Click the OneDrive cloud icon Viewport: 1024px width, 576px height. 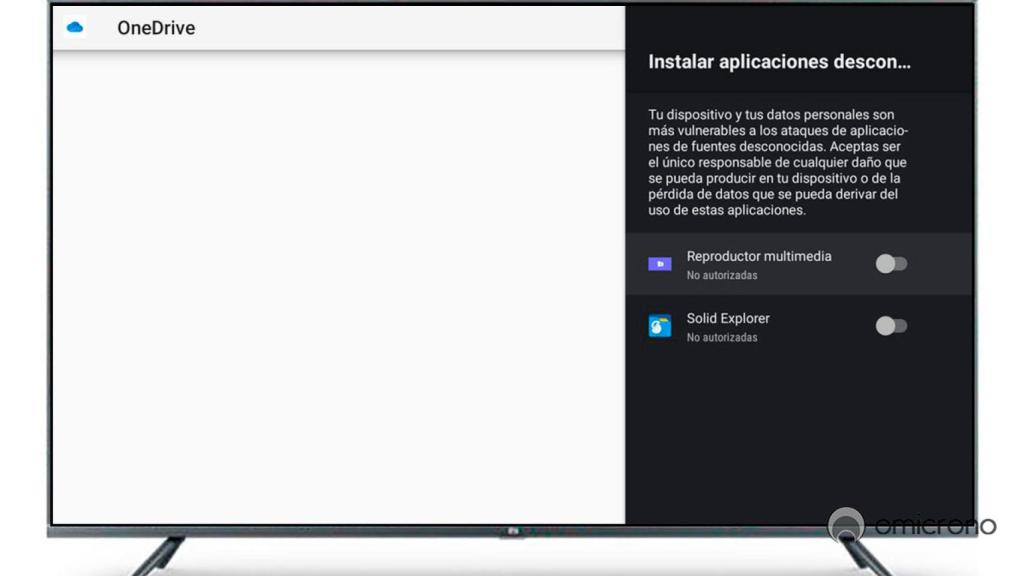click(x=75, y=28)
